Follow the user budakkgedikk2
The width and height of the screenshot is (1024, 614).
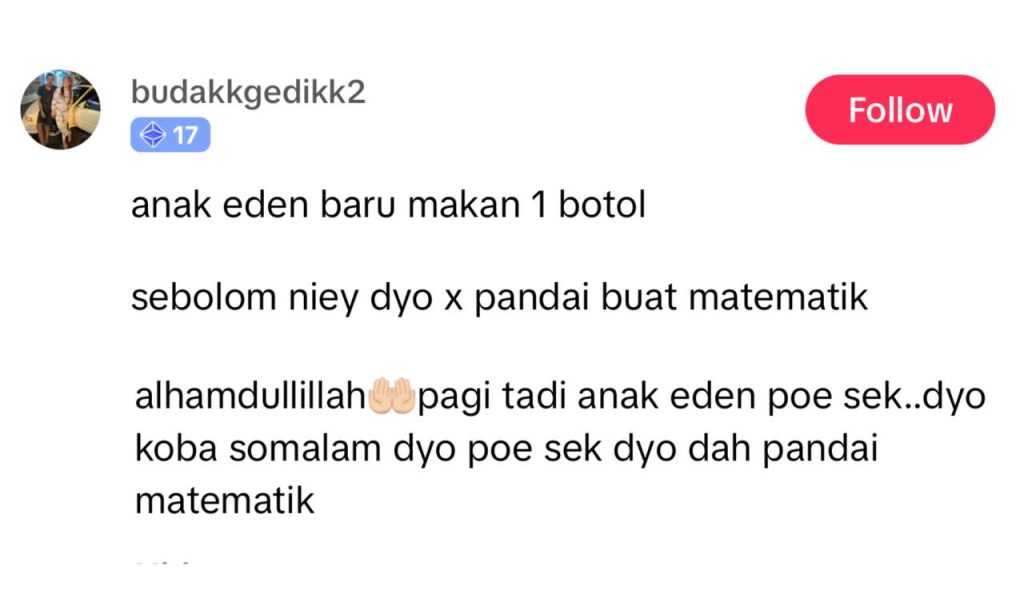[x=900, y=110]
